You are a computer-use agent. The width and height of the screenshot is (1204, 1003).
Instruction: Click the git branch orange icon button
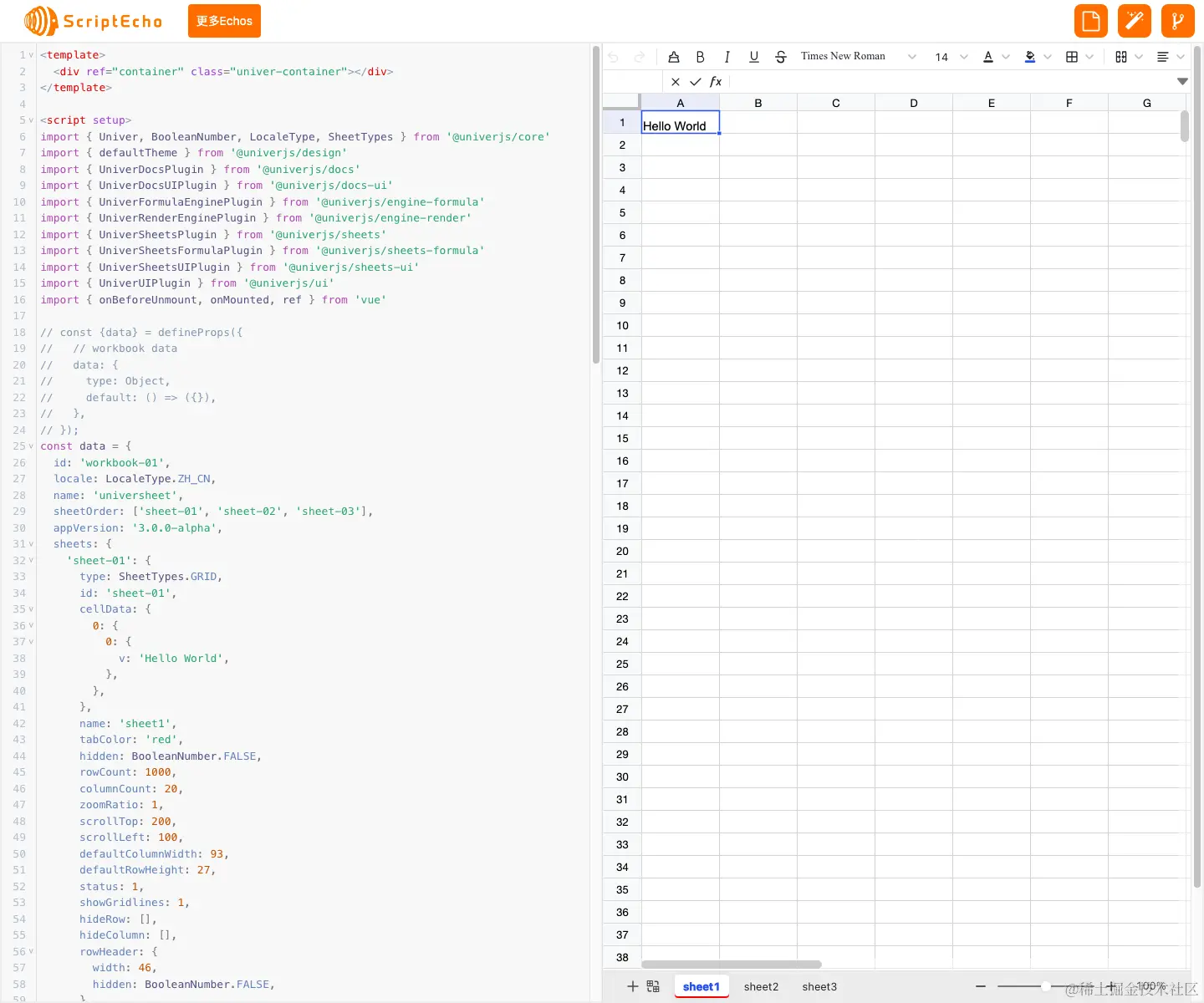click(1178, 21)
